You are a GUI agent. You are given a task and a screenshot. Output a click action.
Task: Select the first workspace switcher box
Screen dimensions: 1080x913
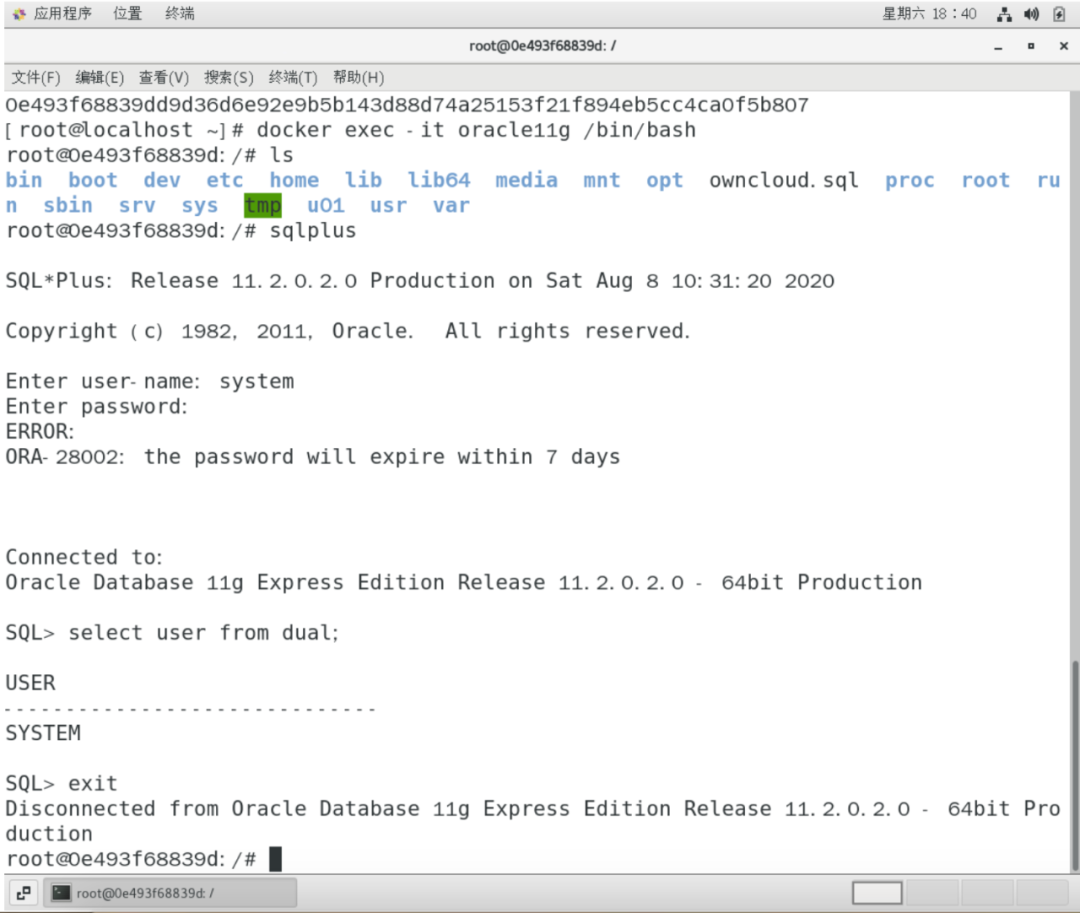click(877, 893)
